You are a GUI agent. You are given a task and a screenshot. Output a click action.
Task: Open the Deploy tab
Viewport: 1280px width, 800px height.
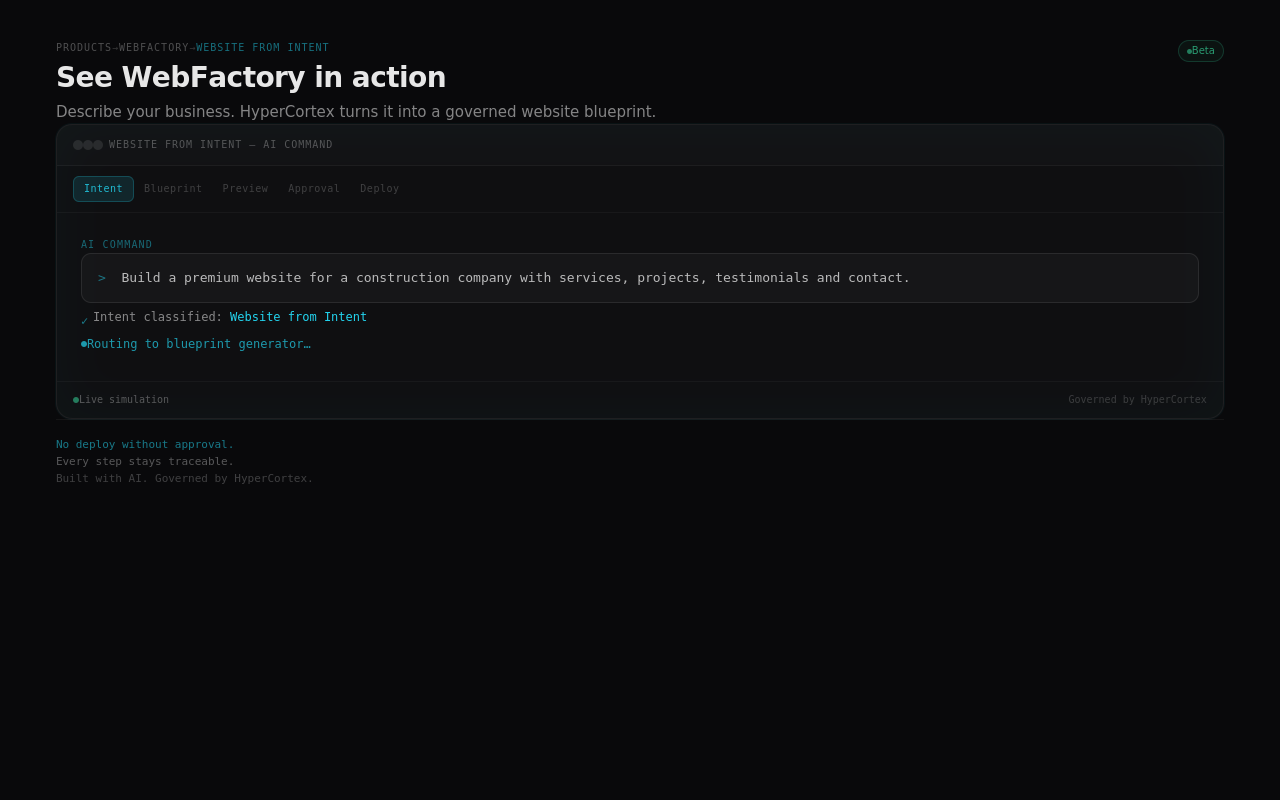pos(379,189)
